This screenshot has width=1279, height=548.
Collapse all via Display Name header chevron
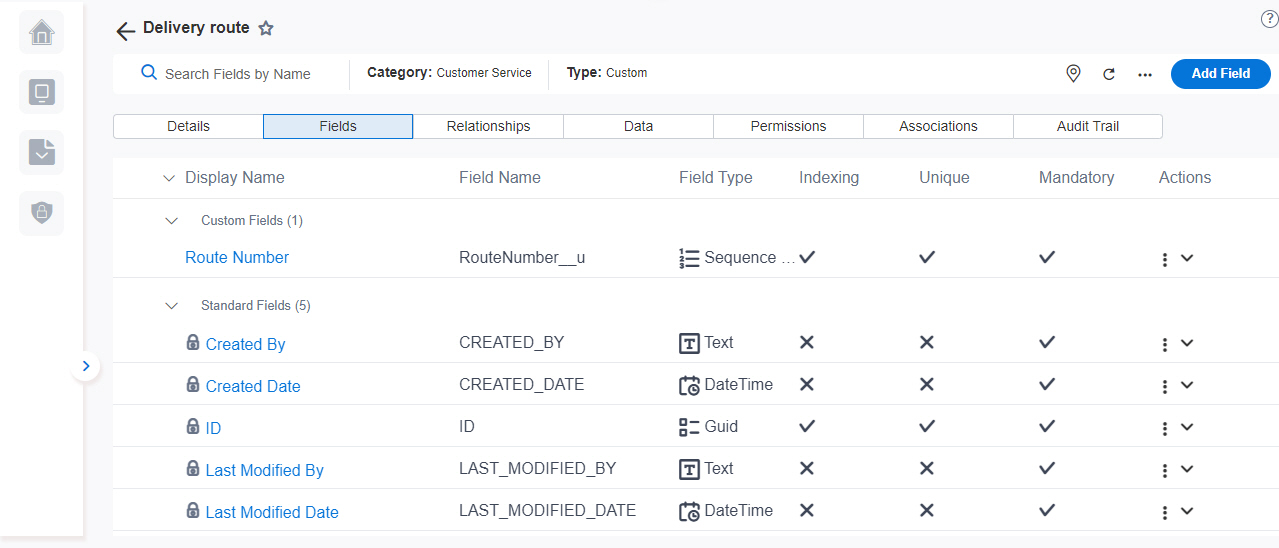coord(168,178)
